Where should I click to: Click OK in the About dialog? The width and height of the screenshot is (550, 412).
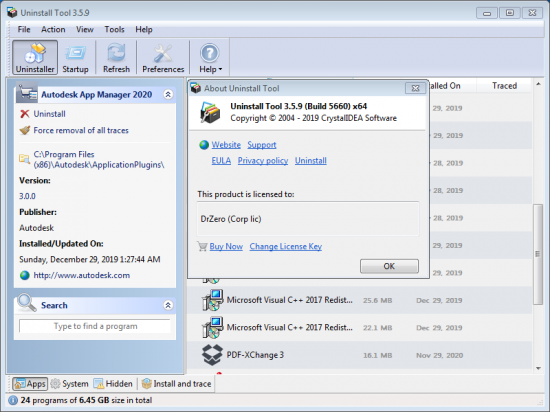pos(389,266)
